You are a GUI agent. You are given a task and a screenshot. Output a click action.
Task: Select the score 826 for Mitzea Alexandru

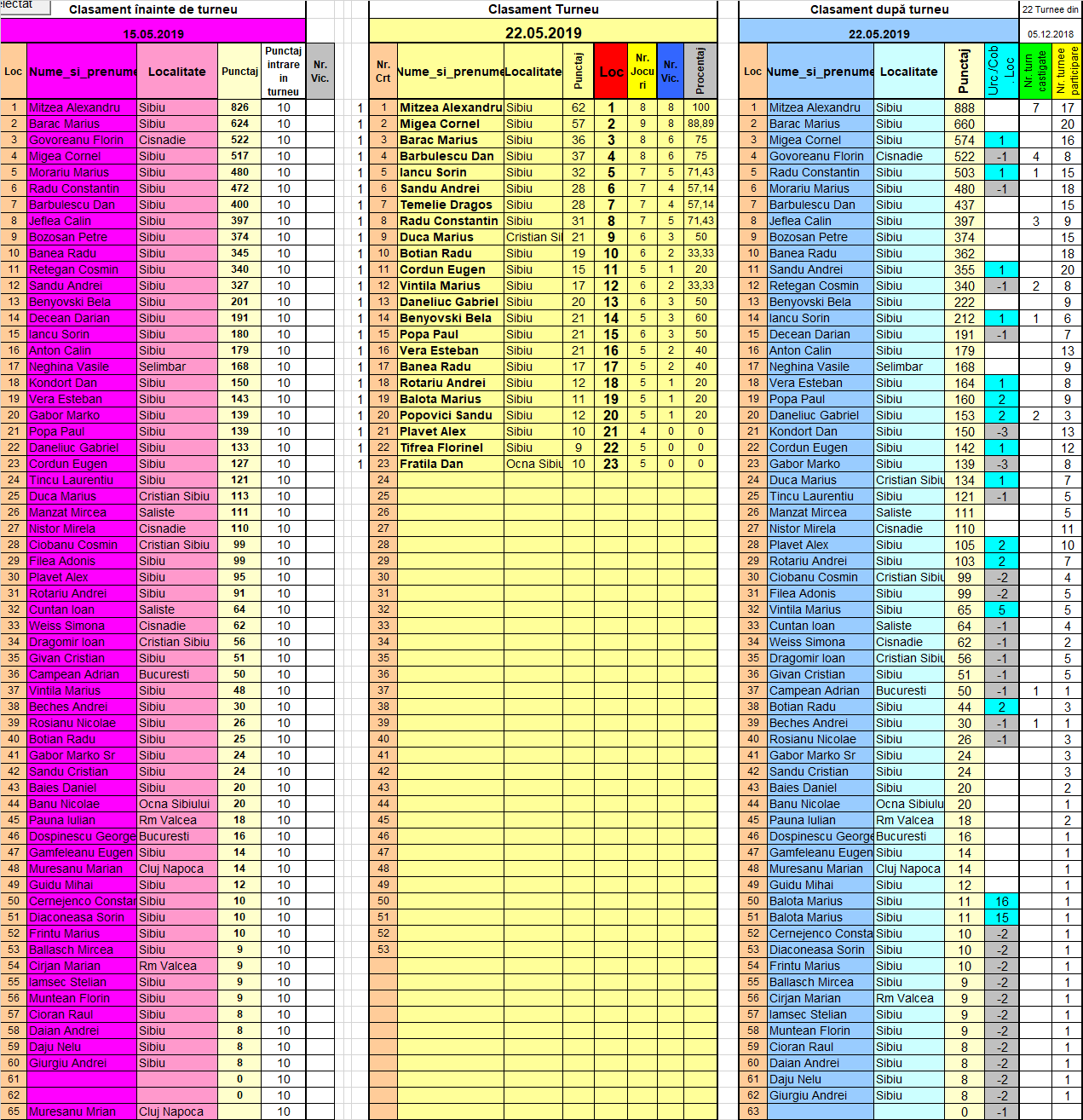239,107
